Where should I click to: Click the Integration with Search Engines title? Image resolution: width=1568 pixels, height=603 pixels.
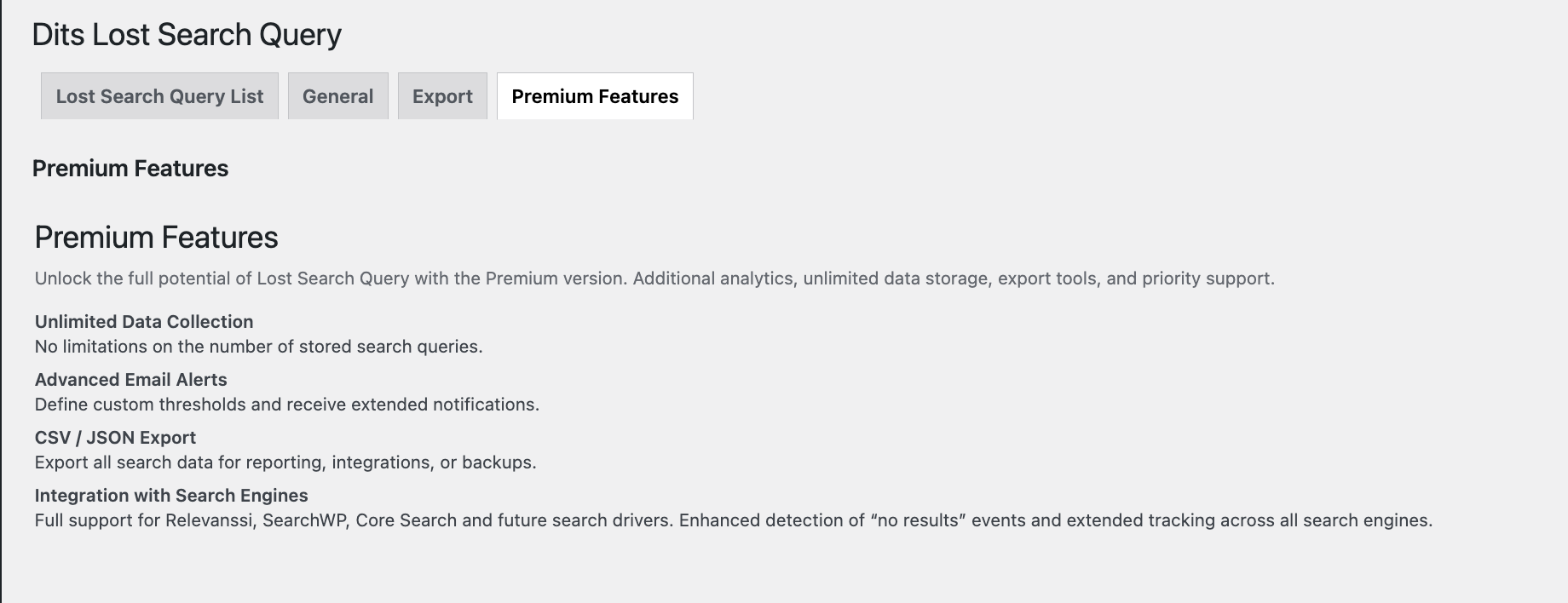pyautogui.click(x=171, y=496)
